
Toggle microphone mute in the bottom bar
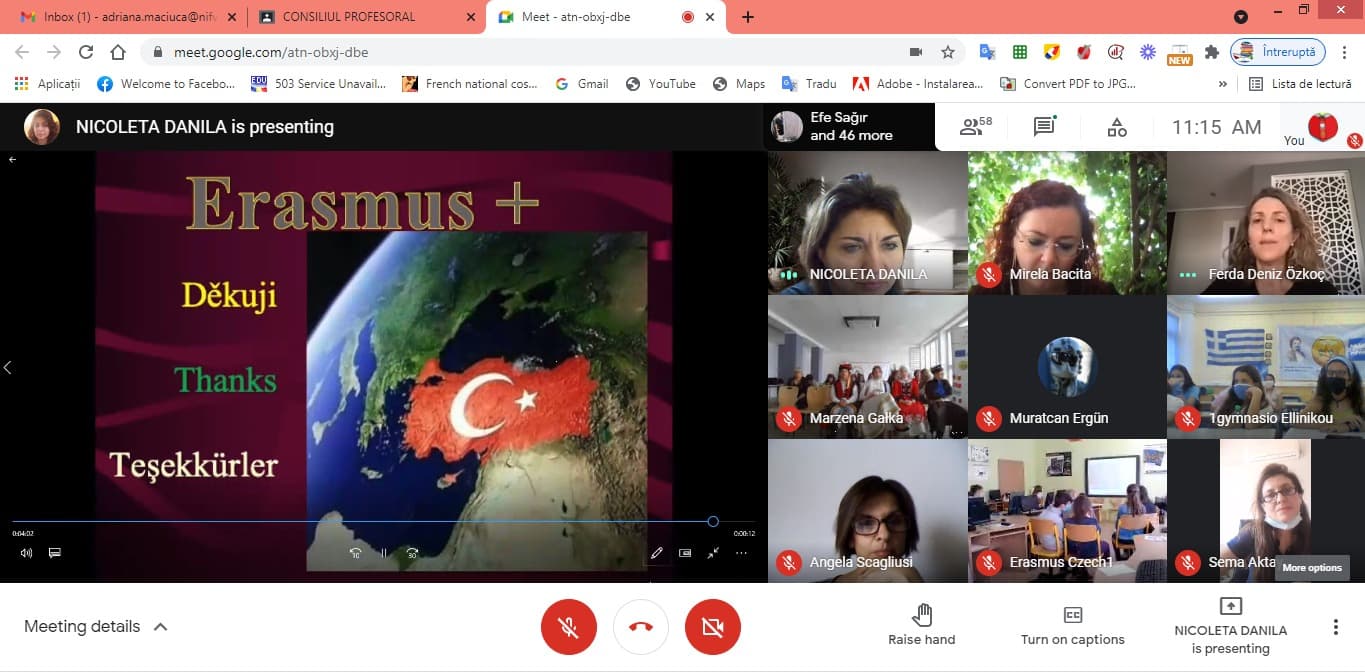[x=568, y=627]
